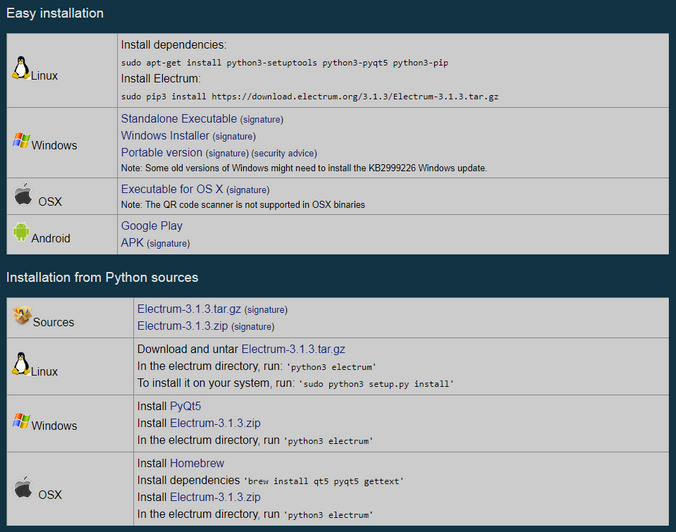This screenshot has width=676, height=532.
Task: Download Executable for OS X
Action: tap(172, 189)
